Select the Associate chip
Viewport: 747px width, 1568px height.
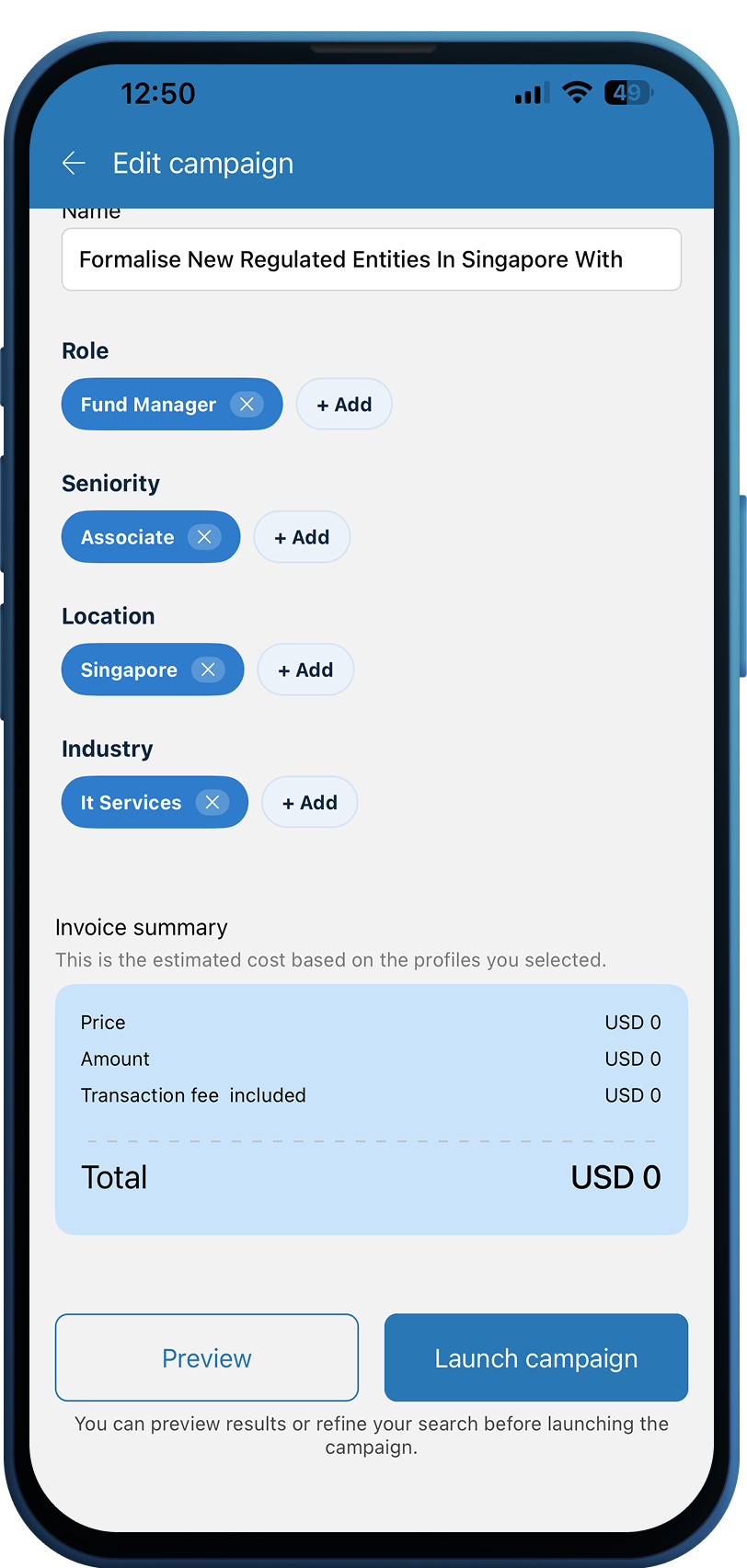coord(127,537)
